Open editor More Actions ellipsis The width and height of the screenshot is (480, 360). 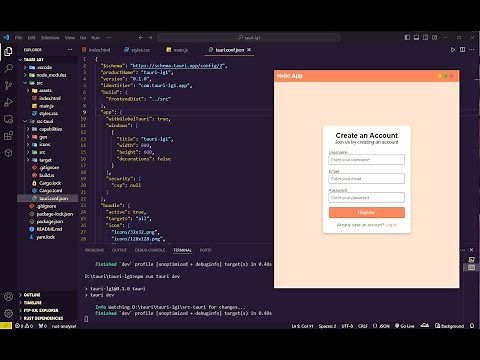471,50
